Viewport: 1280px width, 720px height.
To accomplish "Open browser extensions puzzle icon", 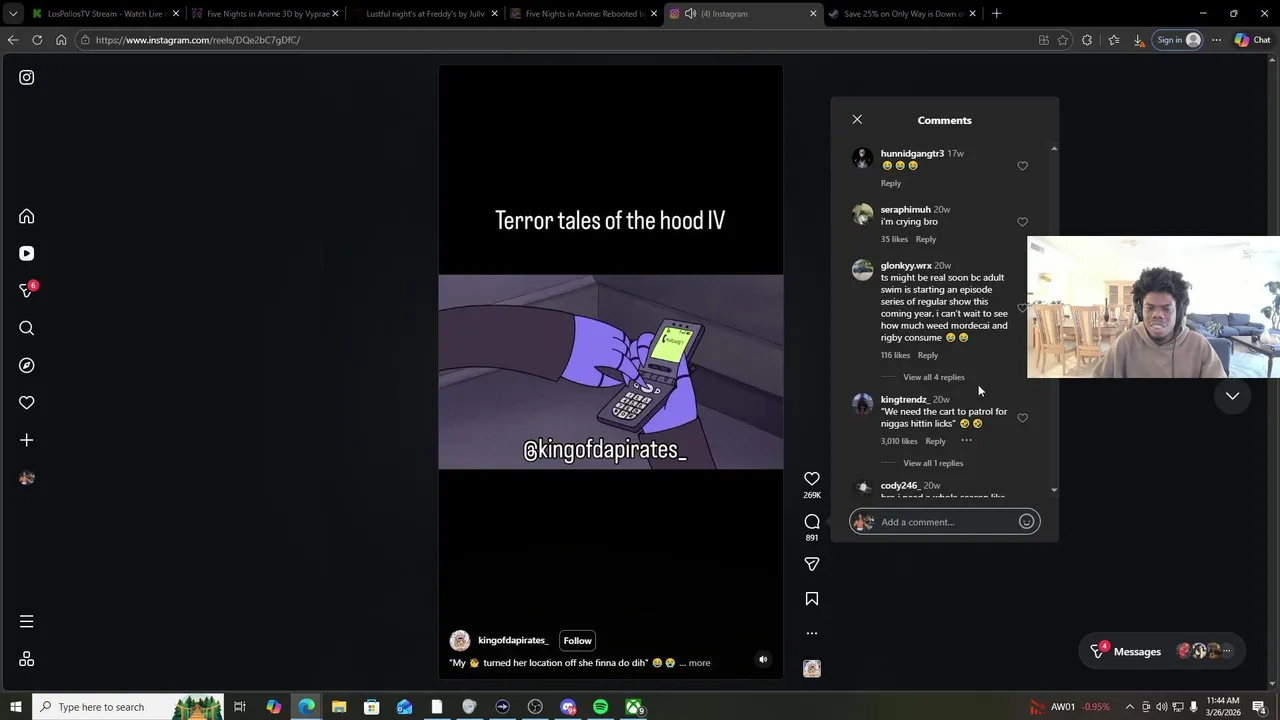I will [x=1087, y=40].
